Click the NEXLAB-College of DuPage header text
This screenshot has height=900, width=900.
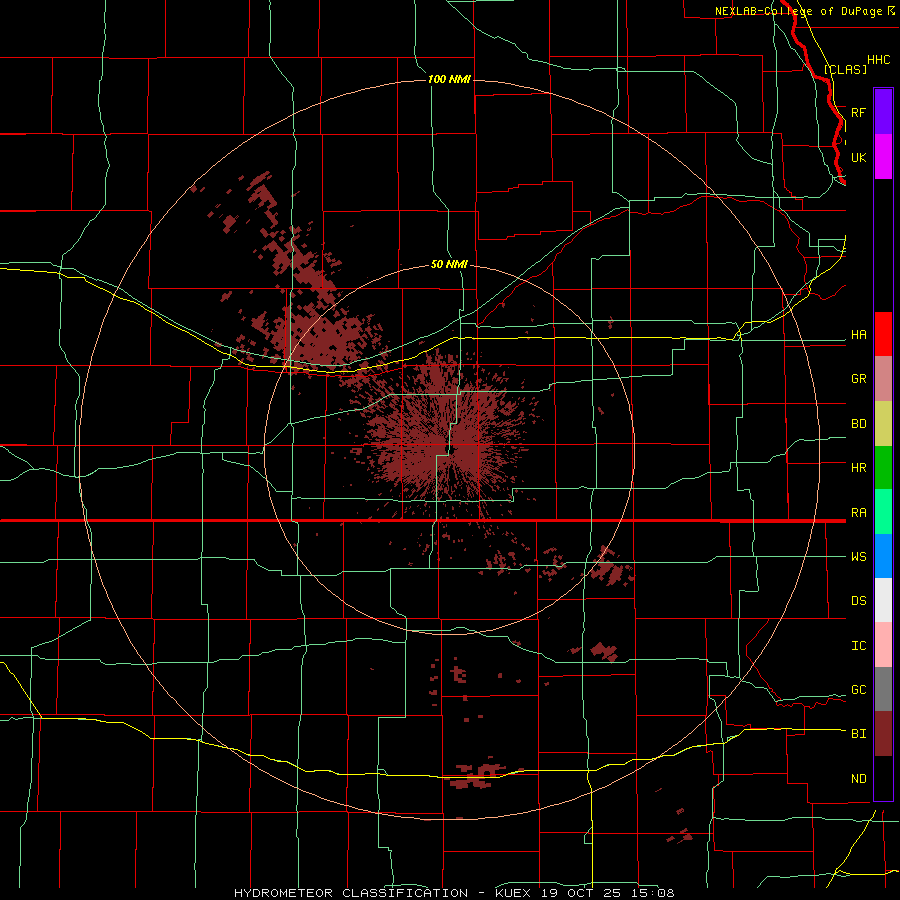click(798, 11)
